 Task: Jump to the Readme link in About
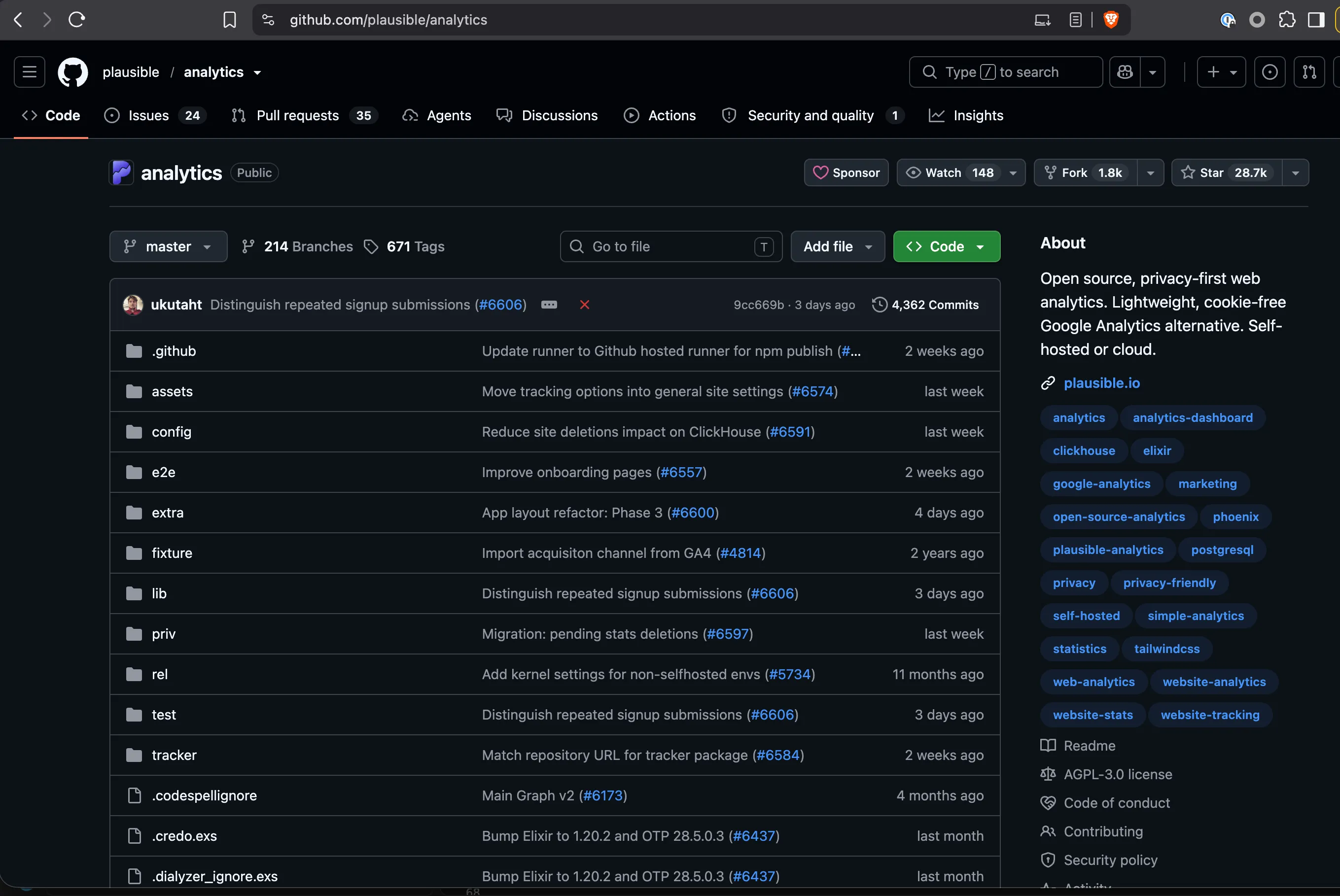tap(1089, 746)
